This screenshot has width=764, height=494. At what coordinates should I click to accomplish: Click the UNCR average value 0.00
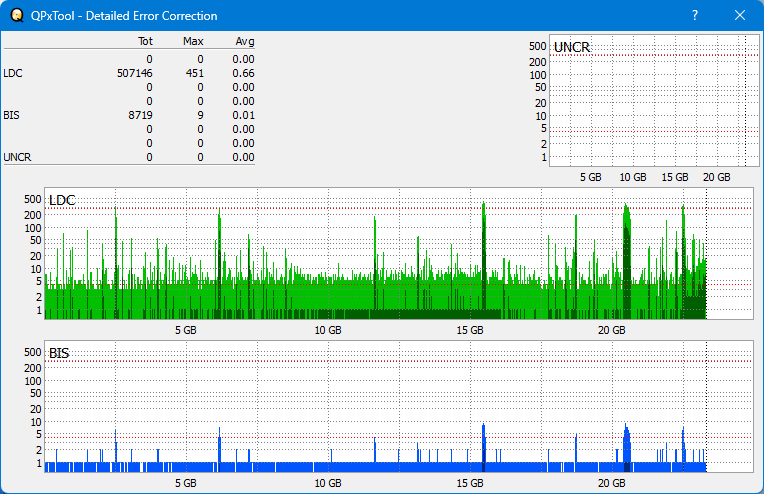click(x=243, y=157)
